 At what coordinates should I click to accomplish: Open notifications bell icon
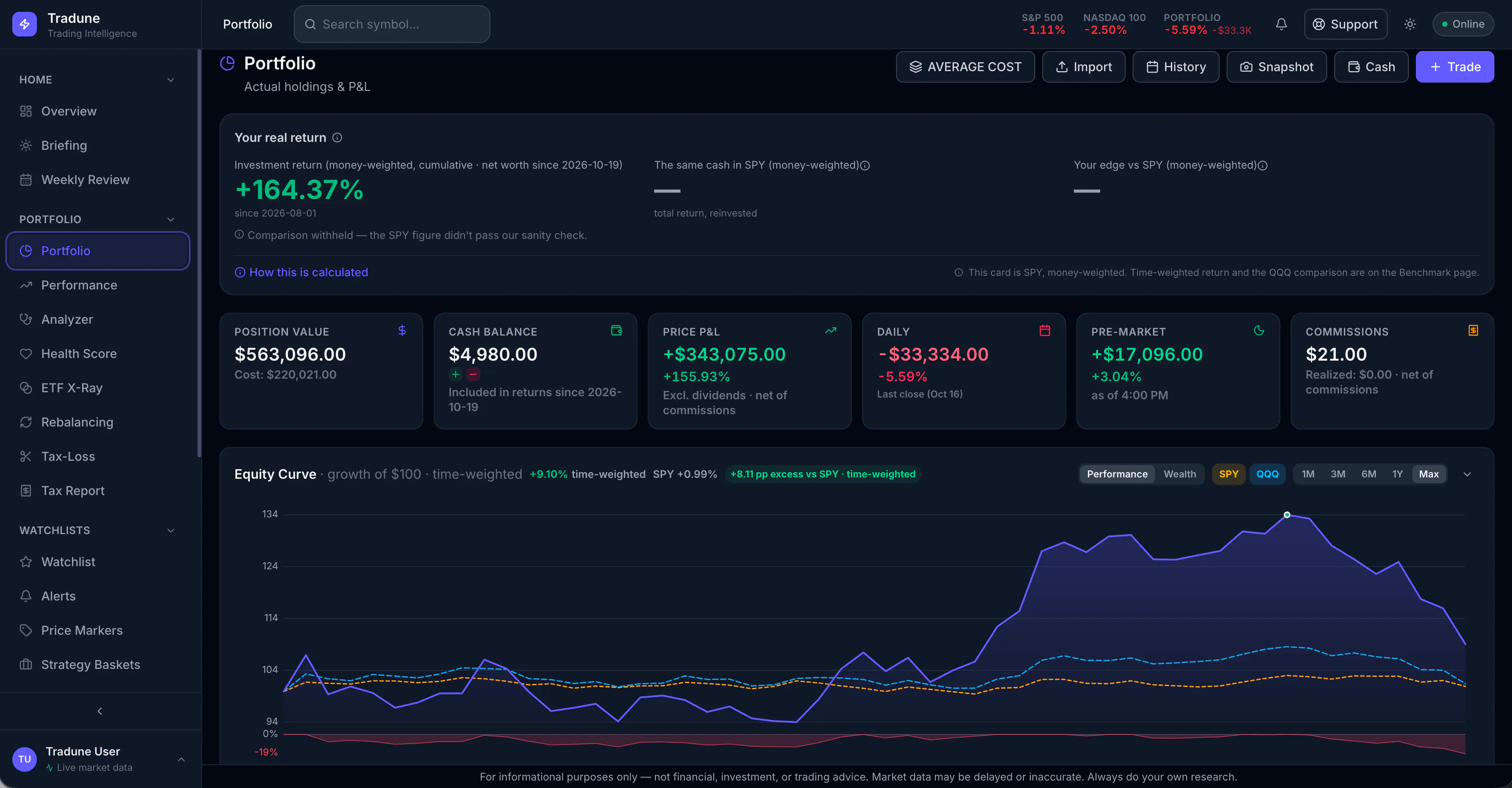coord(1282,24)
